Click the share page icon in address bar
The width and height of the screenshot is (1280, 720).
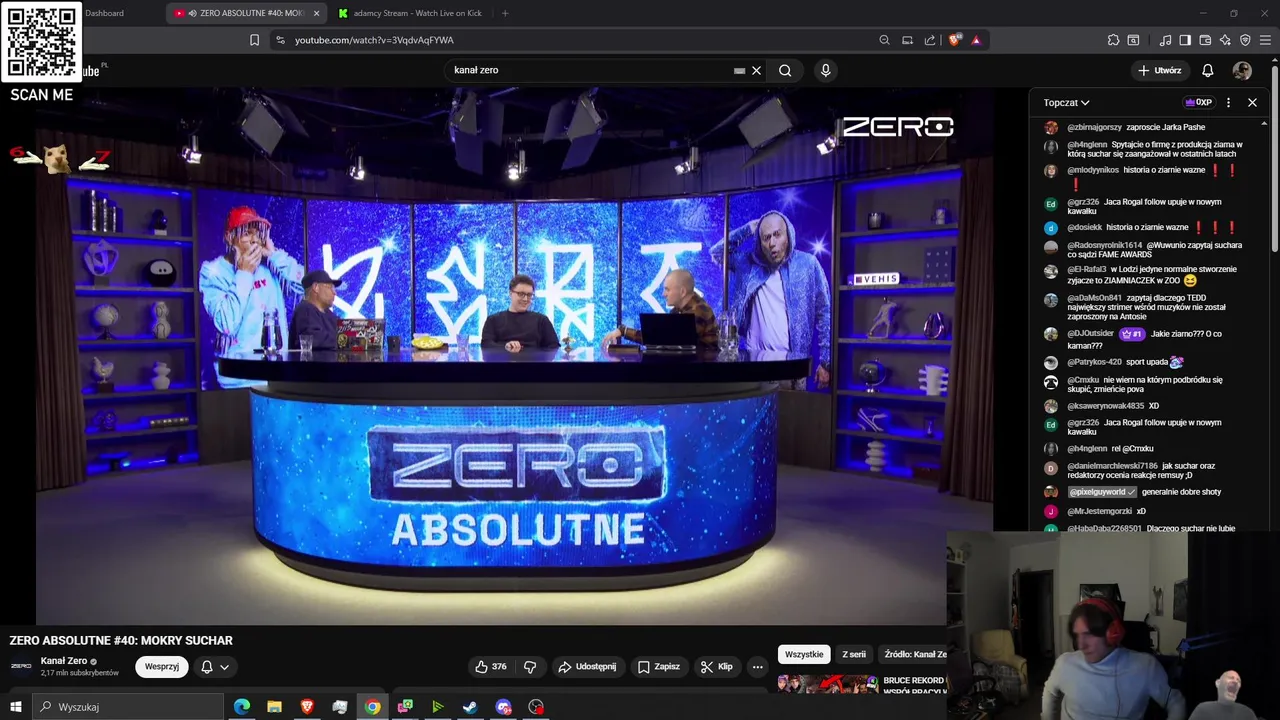930,40
